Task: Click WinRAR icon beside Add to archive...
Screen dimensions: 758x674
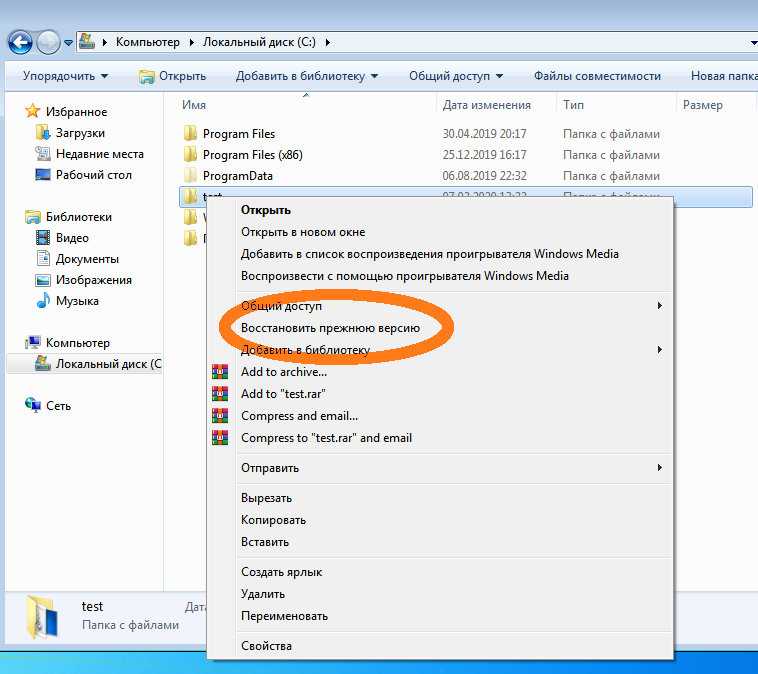Action: (220, 371)
